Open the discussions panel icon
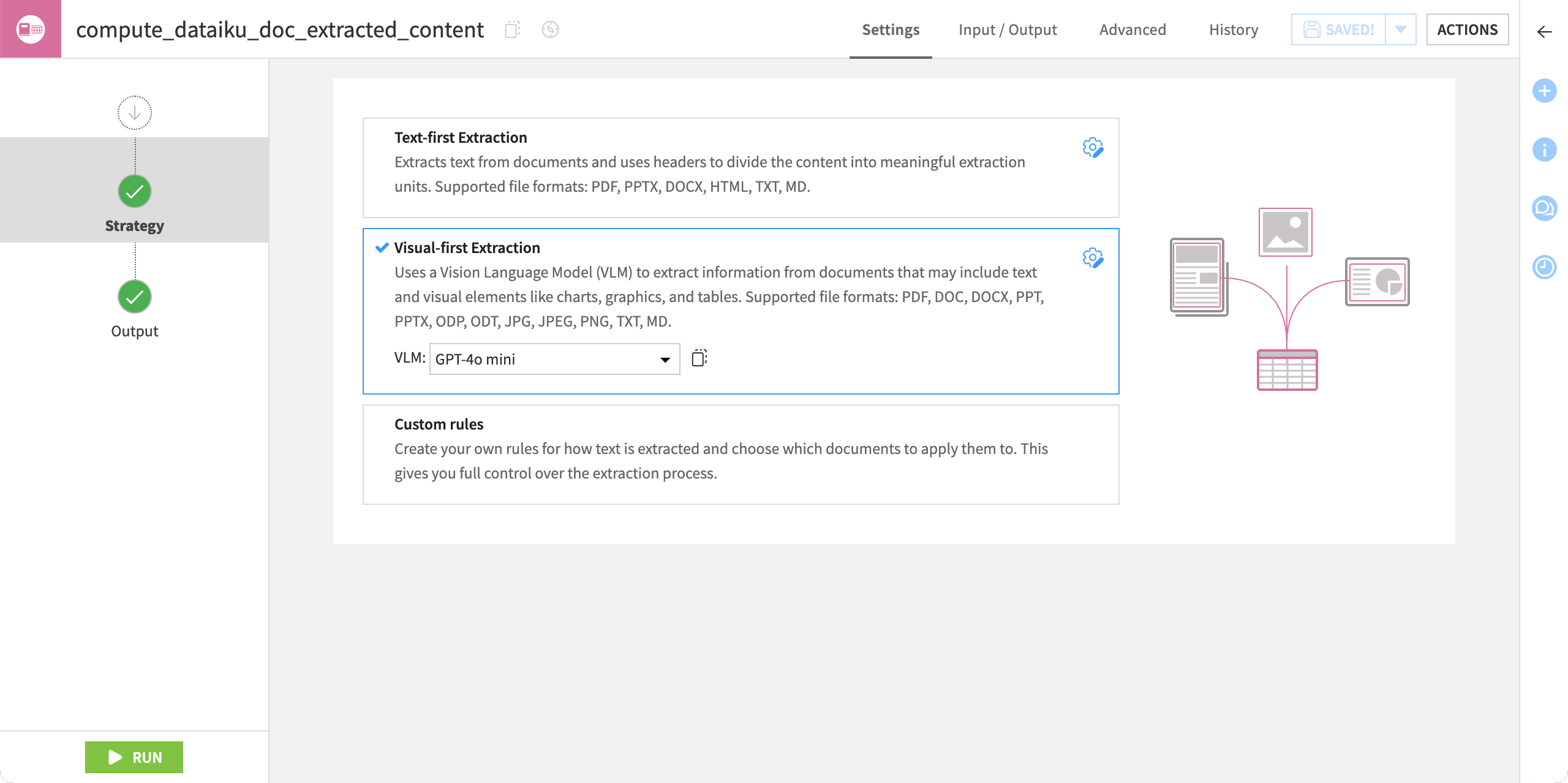Image resolution: width=1568 pixels, height=783 pixels. (1545, 208)
